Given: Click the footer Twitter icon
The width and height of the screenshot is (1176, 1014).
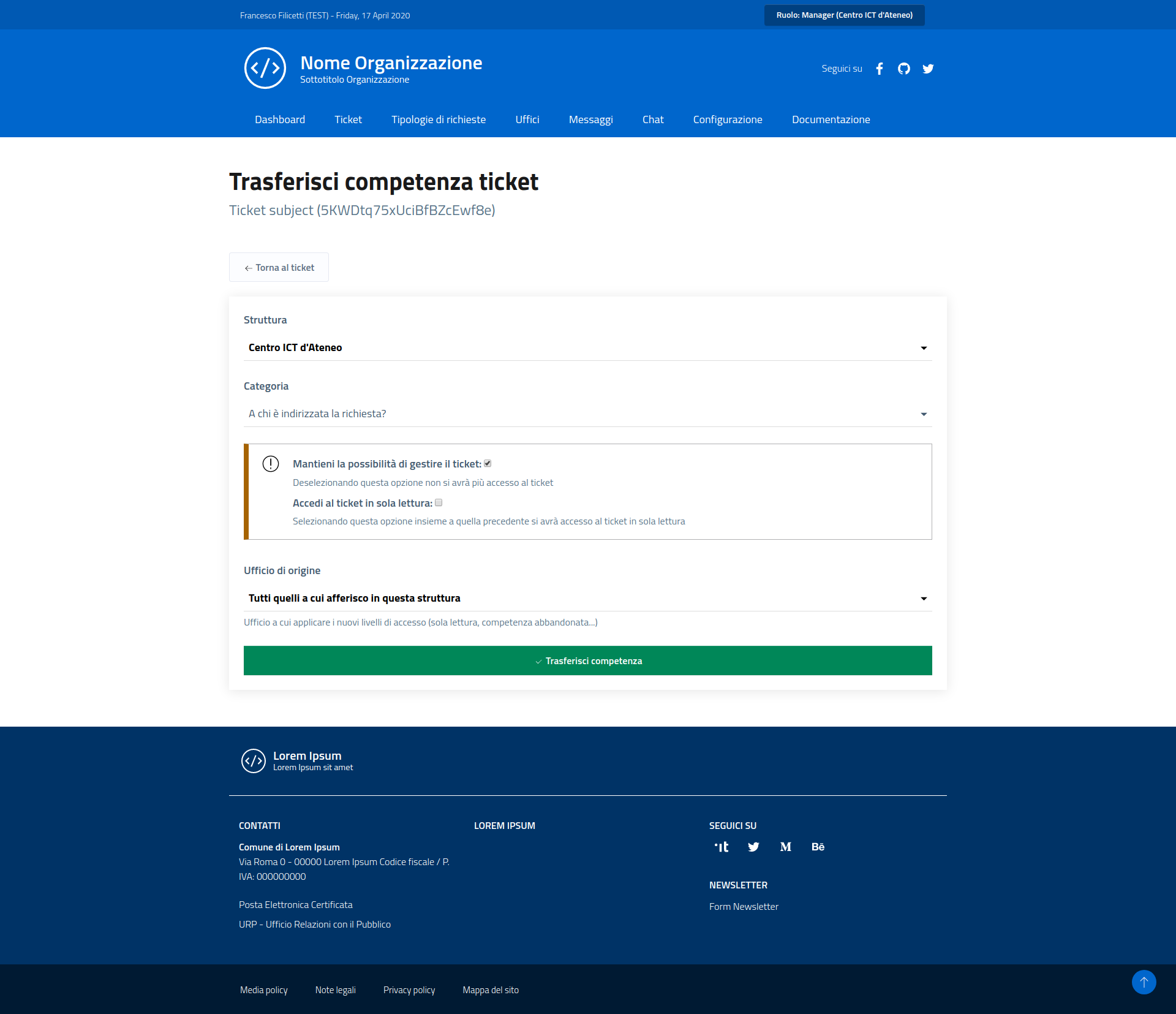Looking at the screenshot, I should (753, 847).
